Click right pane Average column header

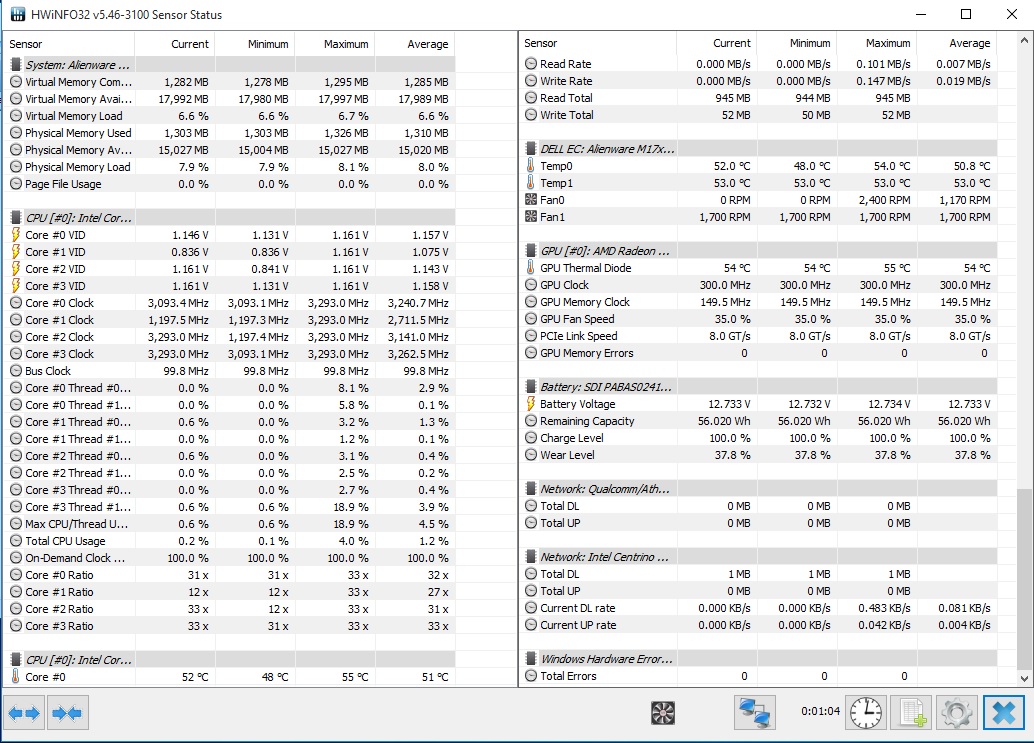pos(956,43)
